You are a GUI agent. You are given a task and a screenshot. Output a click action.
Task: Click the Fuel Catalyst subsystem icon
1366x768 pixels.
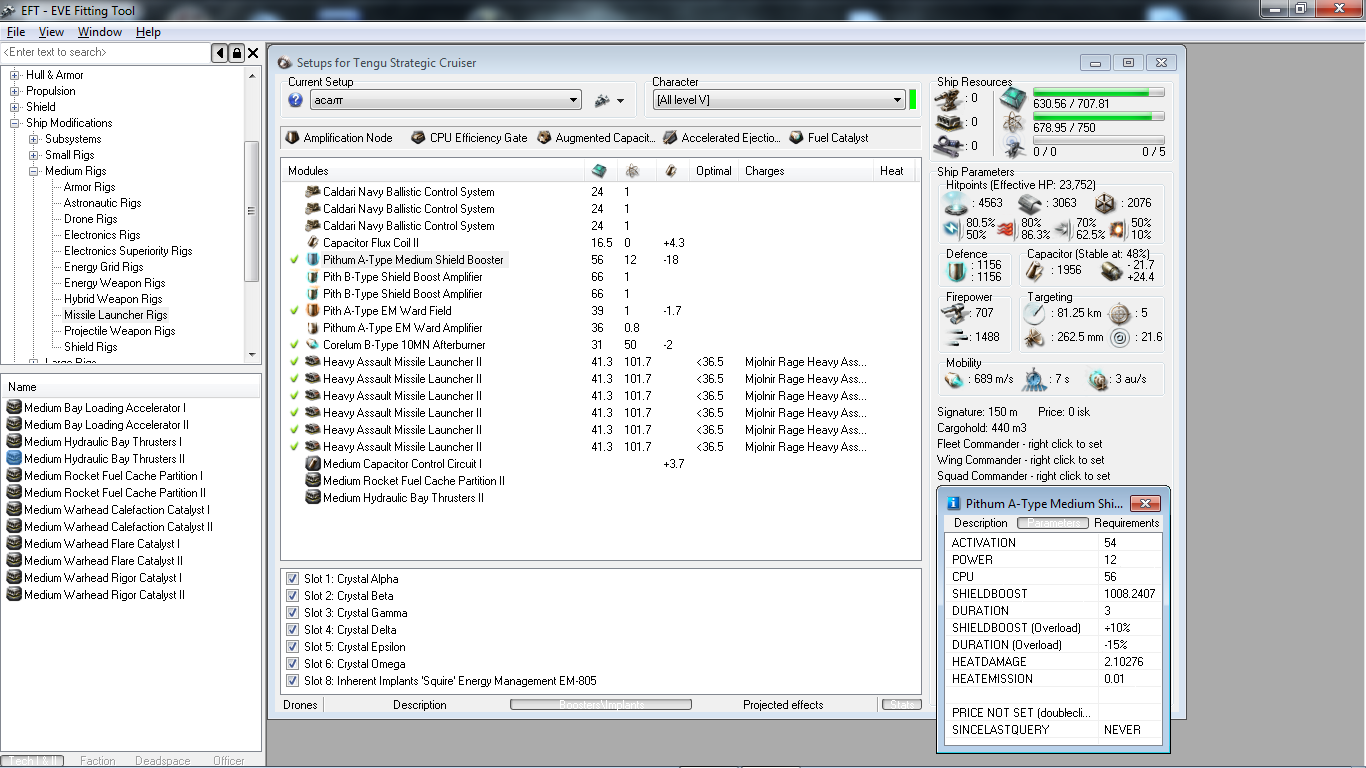[x=796, y=138]
